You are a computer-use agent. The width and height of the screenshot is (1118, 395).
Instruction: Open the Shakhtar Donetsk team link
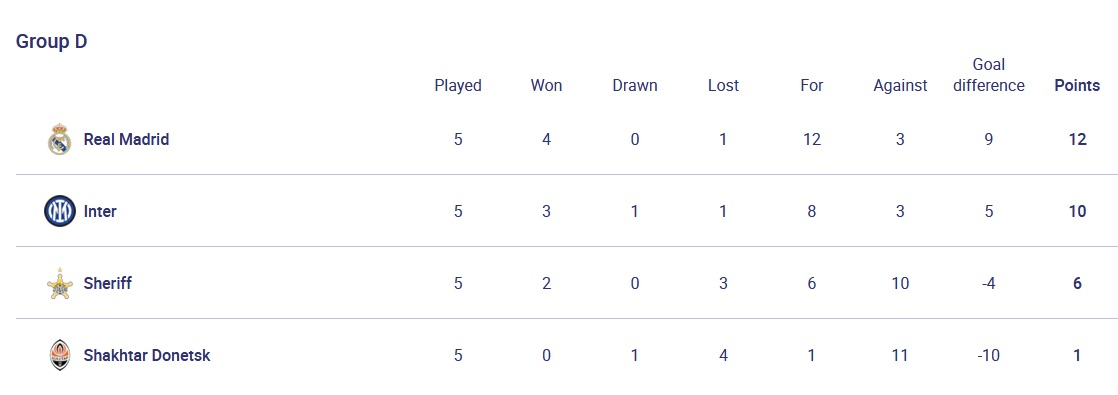click(x=147, y=355)
